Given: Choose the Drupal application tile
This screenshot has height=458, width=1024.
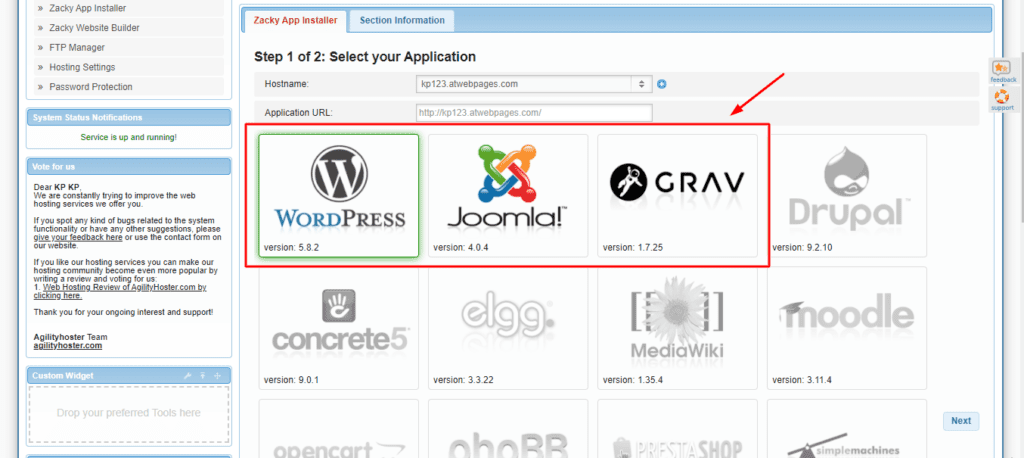Looking at the screenshot, I should 846,195.
